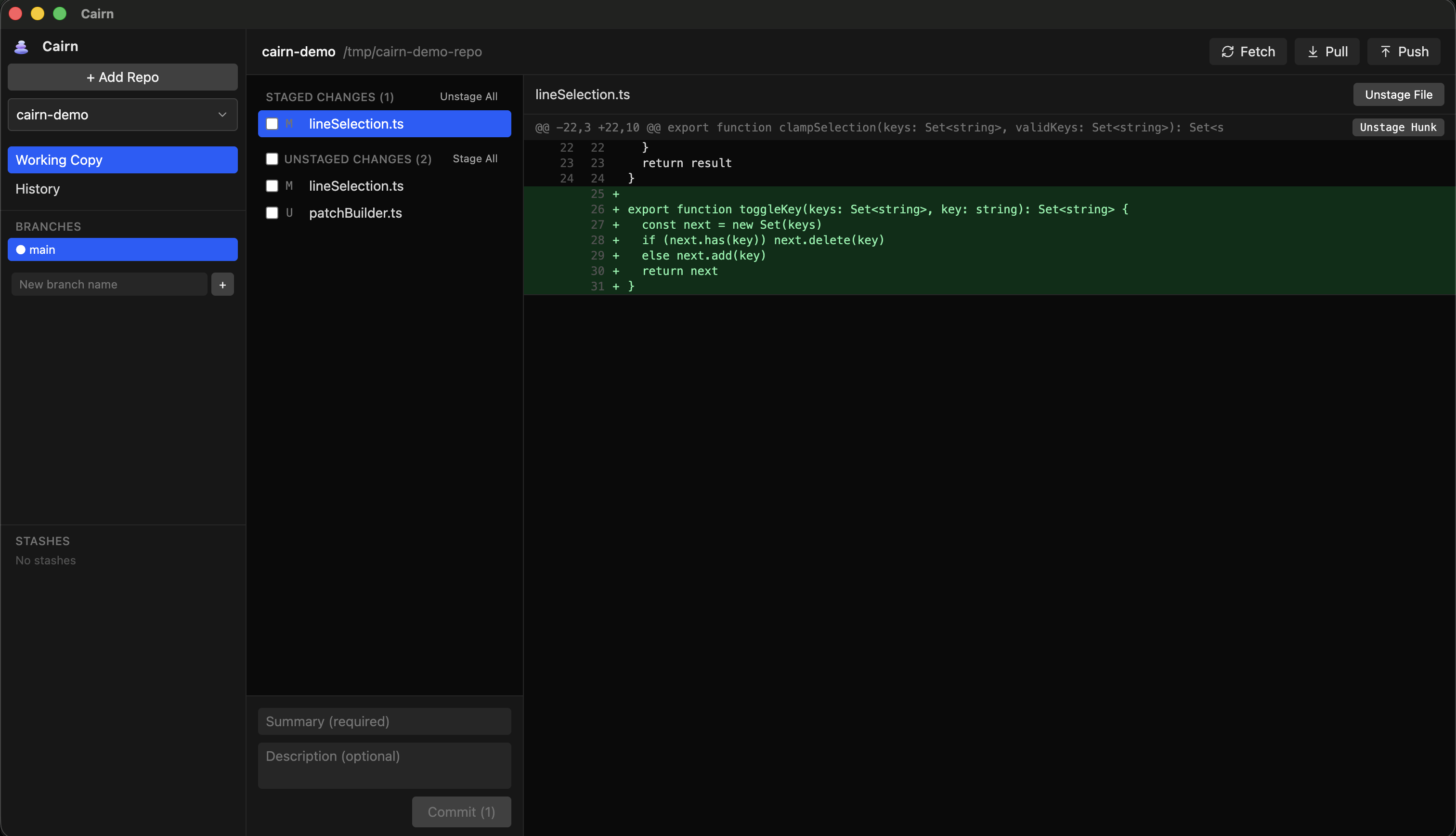This screenshot has height=836, width=1456.
Task: Click the plus button to create branch
Action: 222,284
